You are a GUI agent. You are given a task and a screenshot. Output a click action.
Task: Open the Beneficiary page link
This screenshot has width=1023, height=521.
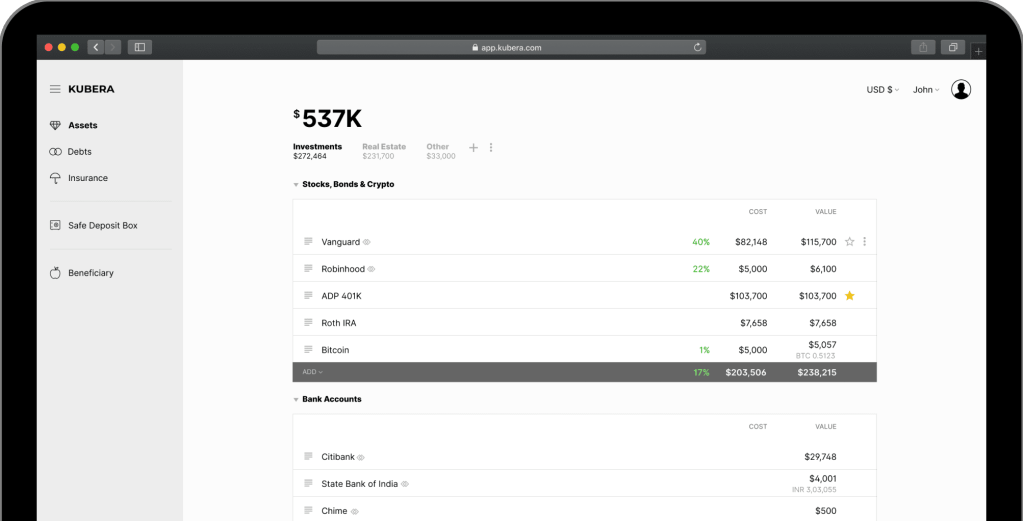pos(90,273)
